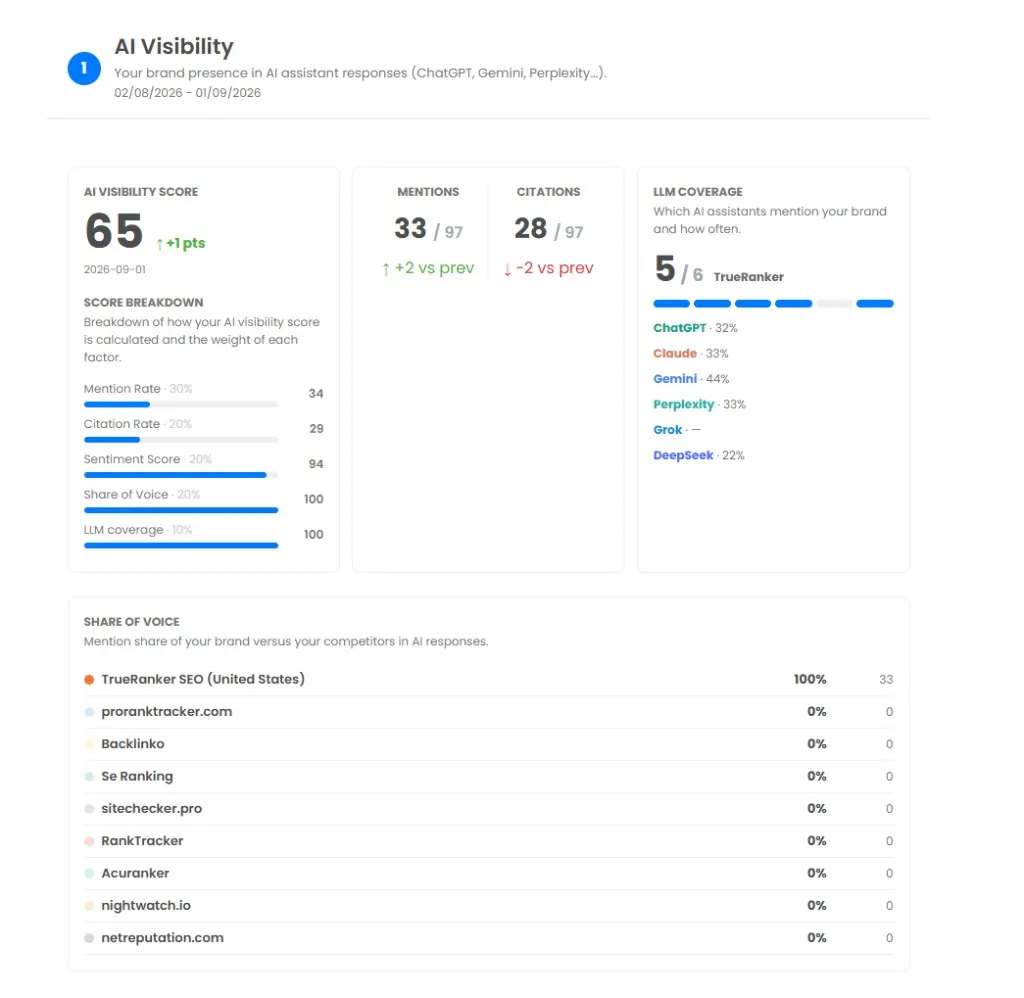
Task: Click the color dot beside Backlinko
Action: click(x=89, y=744)
